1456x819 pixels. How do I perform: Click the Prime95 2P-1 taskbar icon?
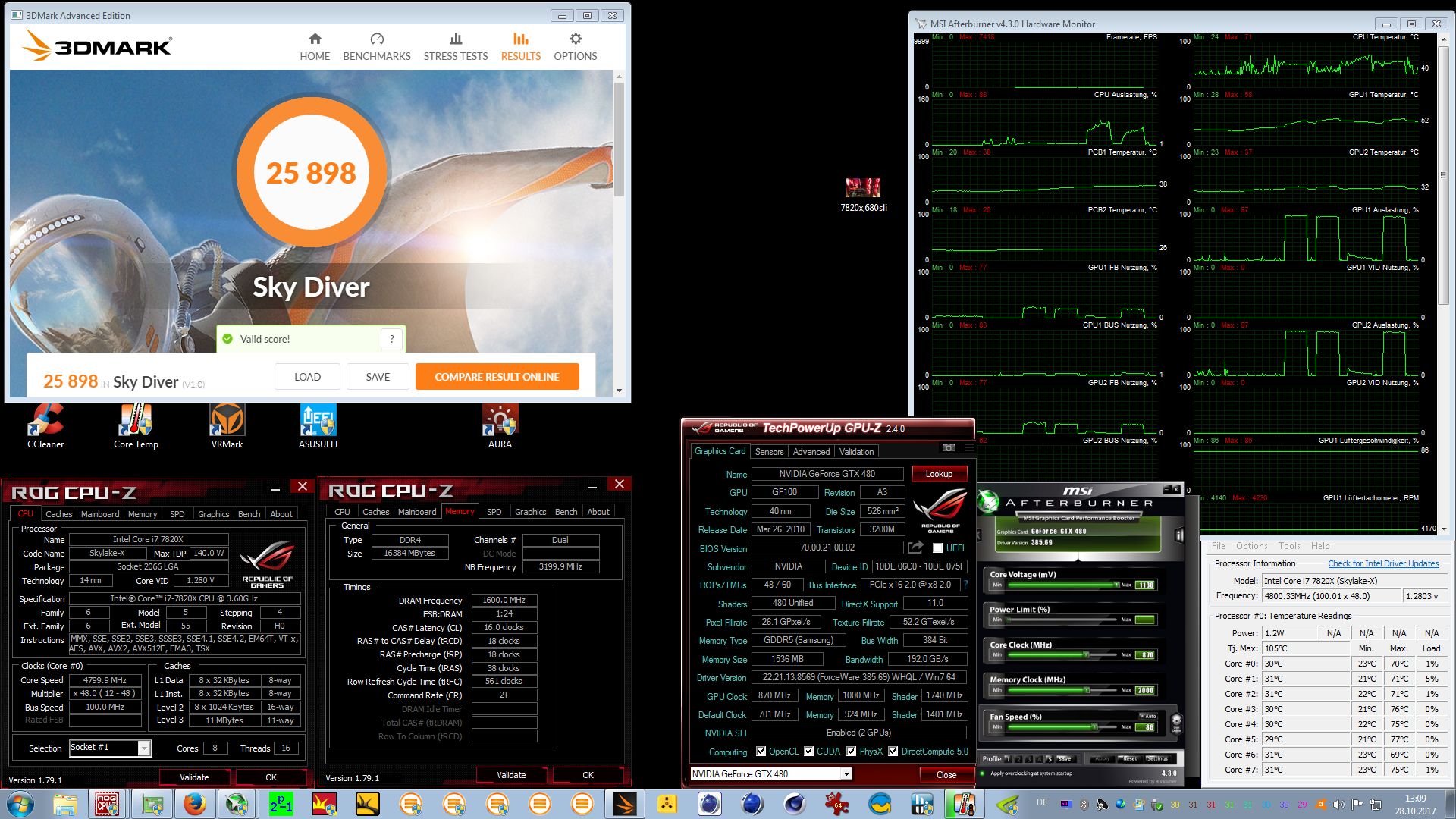pos(281,804)
